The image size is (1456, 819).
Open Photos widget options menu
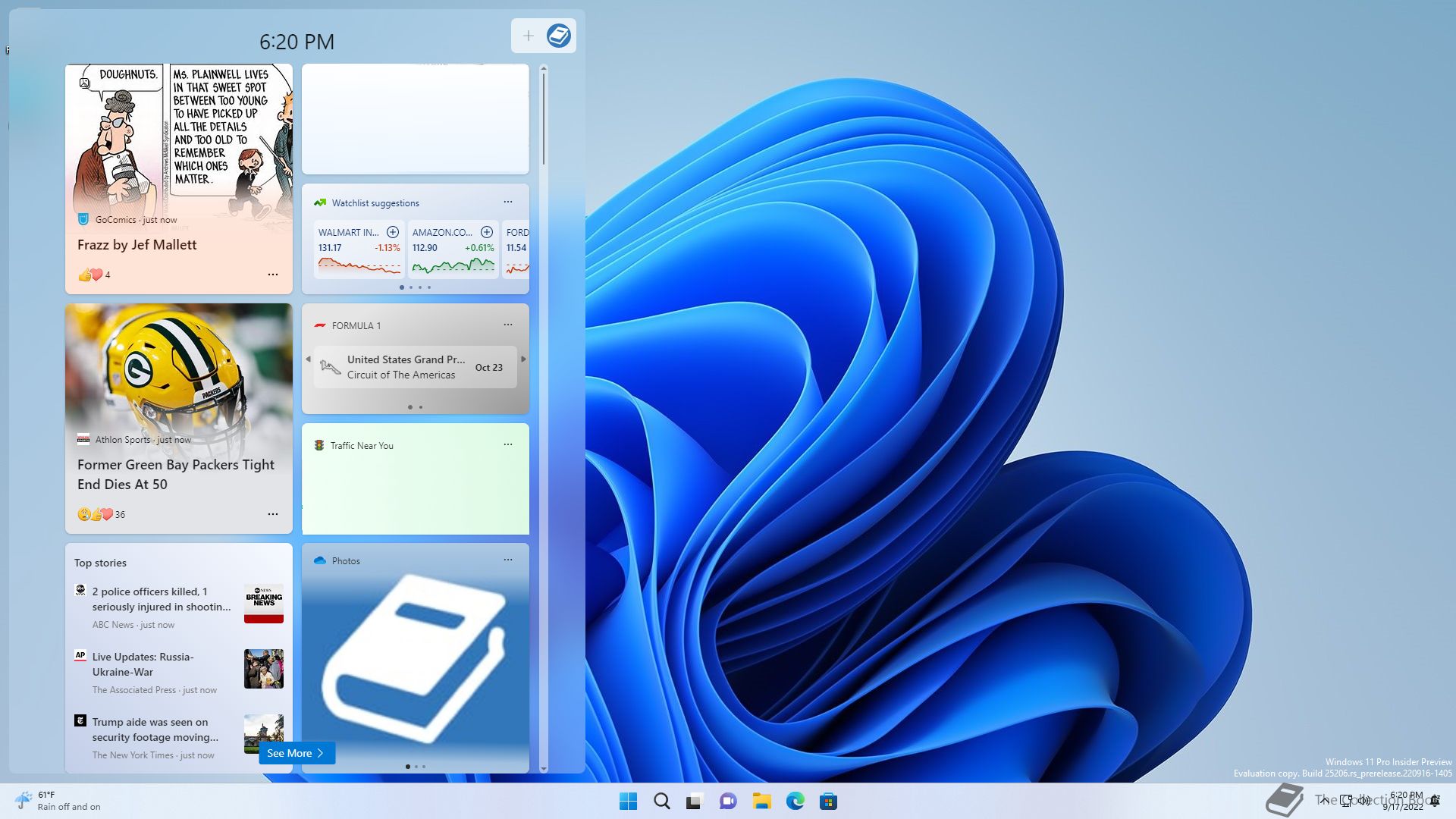point(508,560)
